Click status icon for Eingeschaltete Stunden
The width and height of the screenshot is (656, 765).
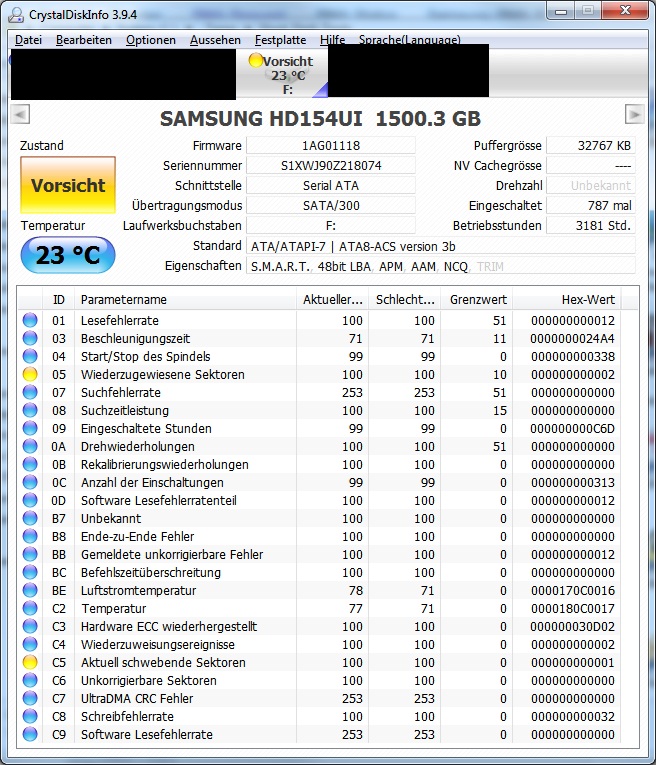pos(30,428)
